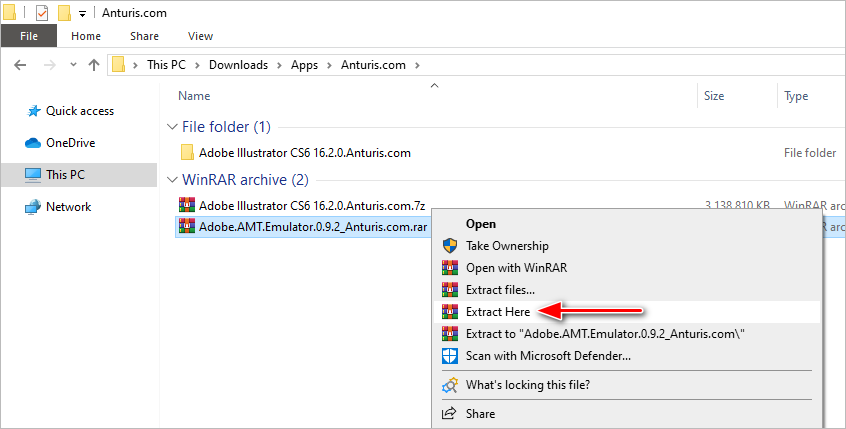This screenshot has height=429, width=846.
Task: Collapse the WinRAR archive group
Action: point(171,181)
